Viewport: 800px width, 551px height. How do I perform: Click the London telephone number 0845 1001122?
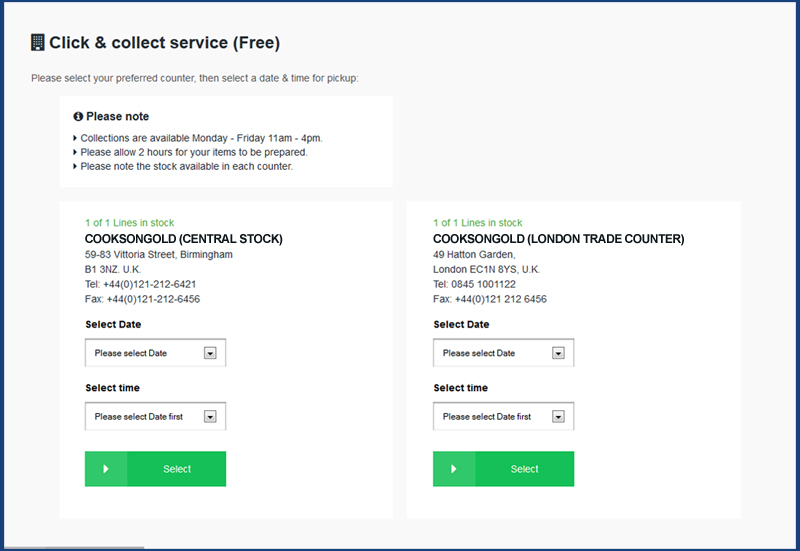tap(483, 284)
